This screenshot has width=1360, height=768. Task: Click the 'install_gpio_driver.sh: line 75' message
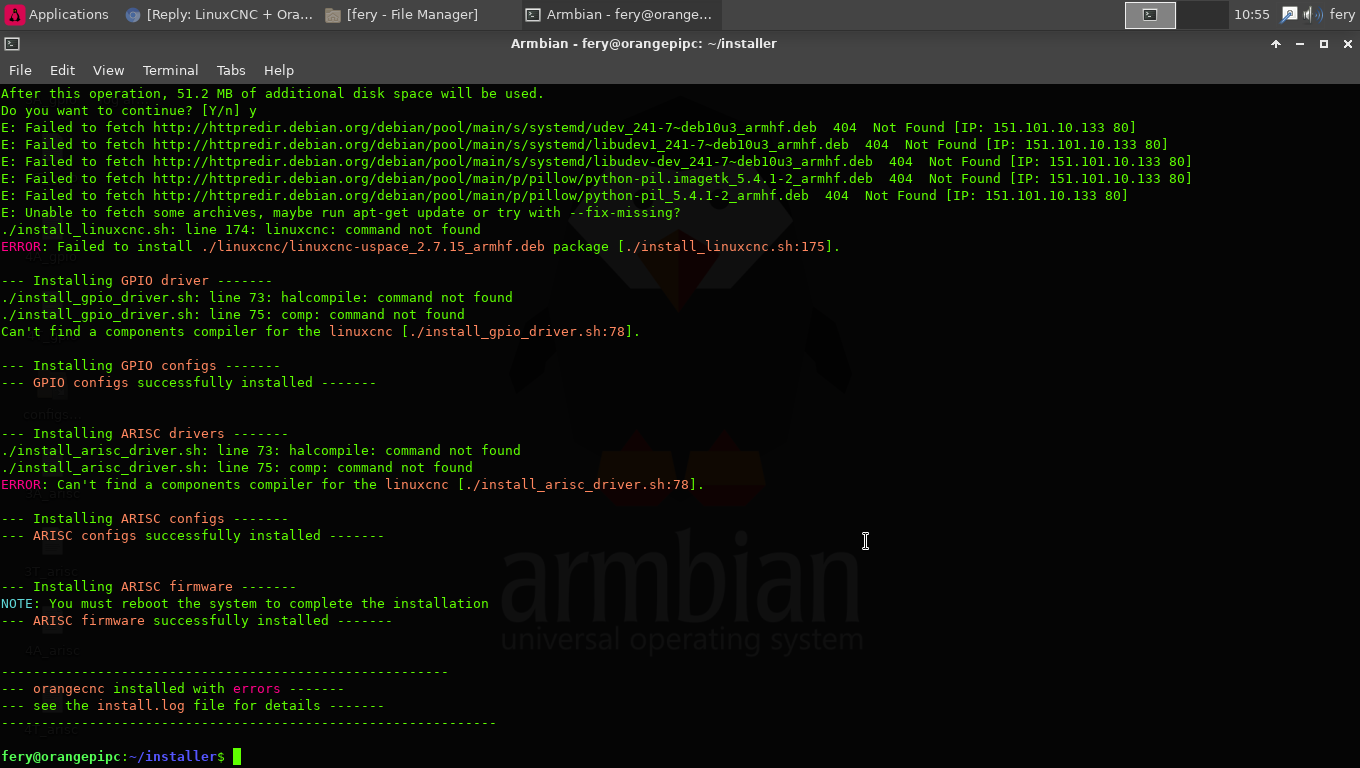pos(233,315)
